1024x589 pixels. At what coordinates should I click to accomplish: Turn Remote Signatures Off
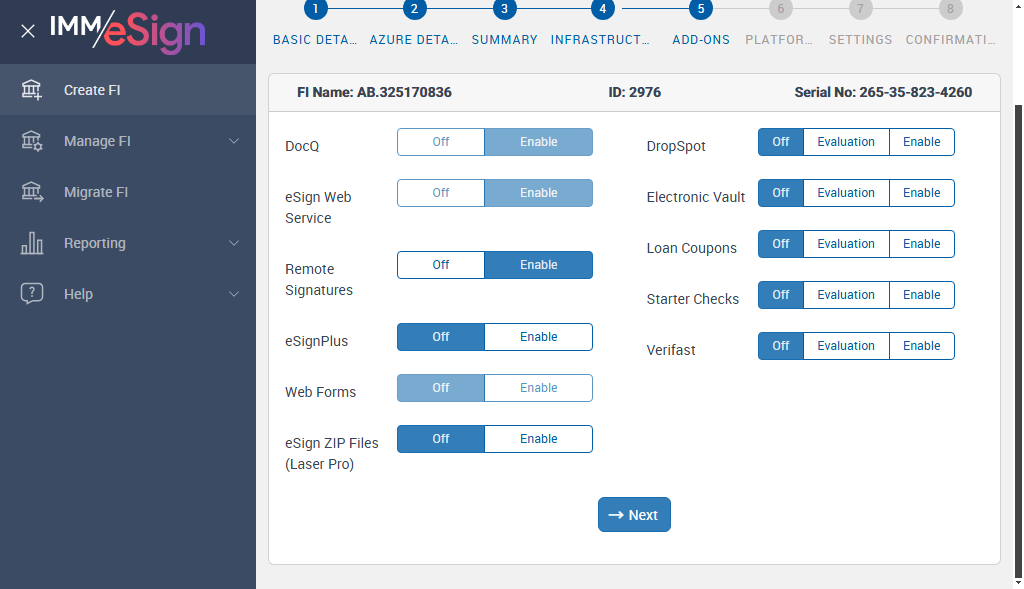(x=441, y=264)
